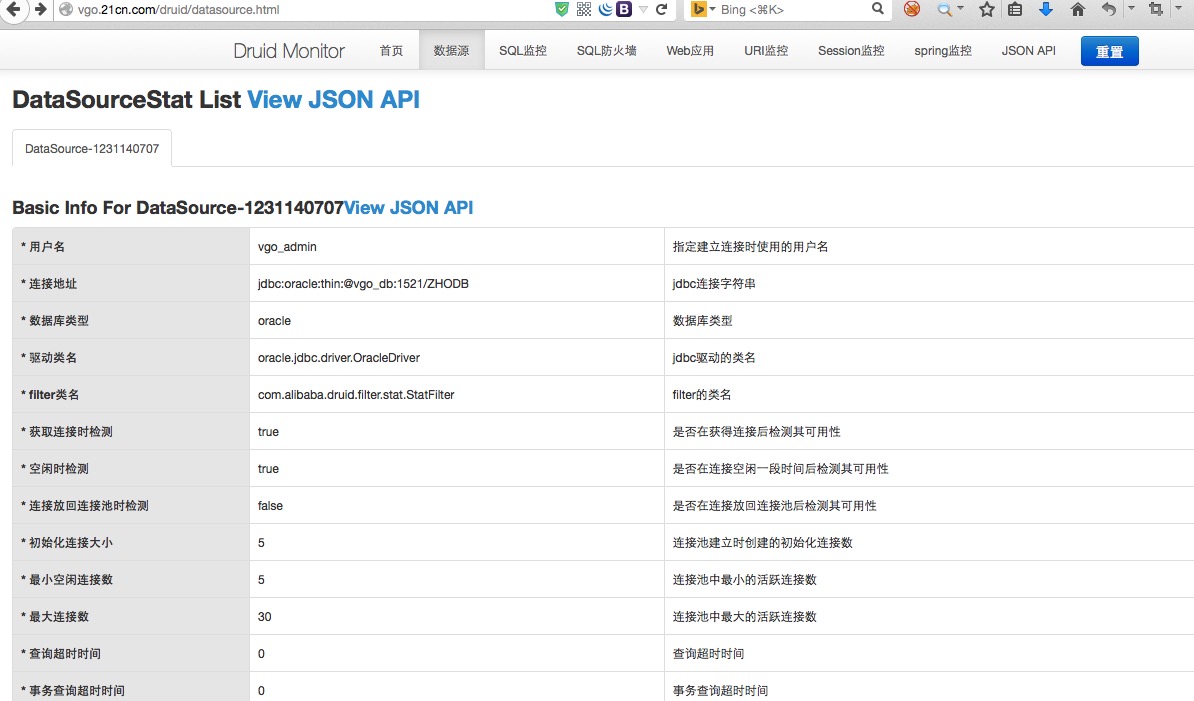
Task: Bookmark this page with star icon
Action: click(x=987, y=9)
